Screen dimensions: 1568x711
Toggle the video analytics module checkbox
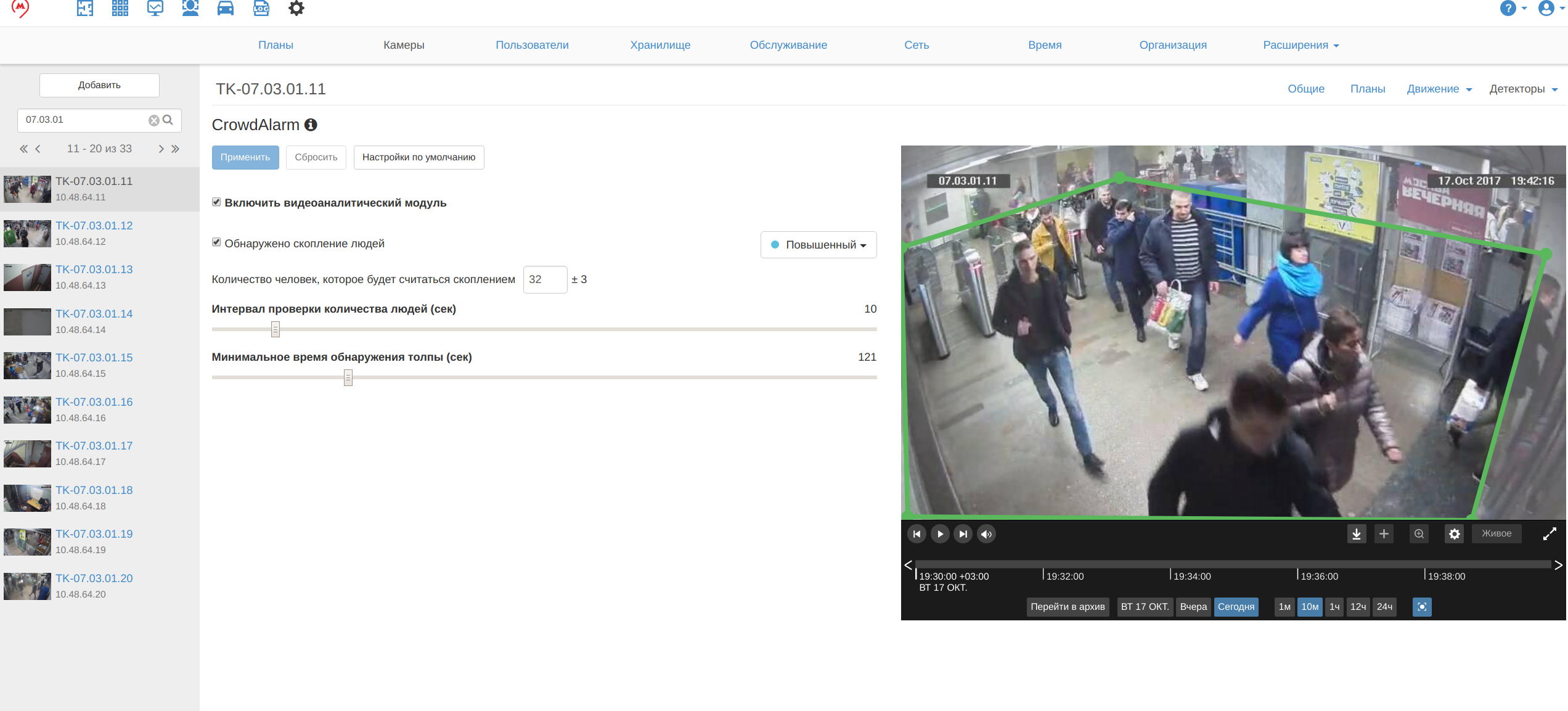[216, 202]
